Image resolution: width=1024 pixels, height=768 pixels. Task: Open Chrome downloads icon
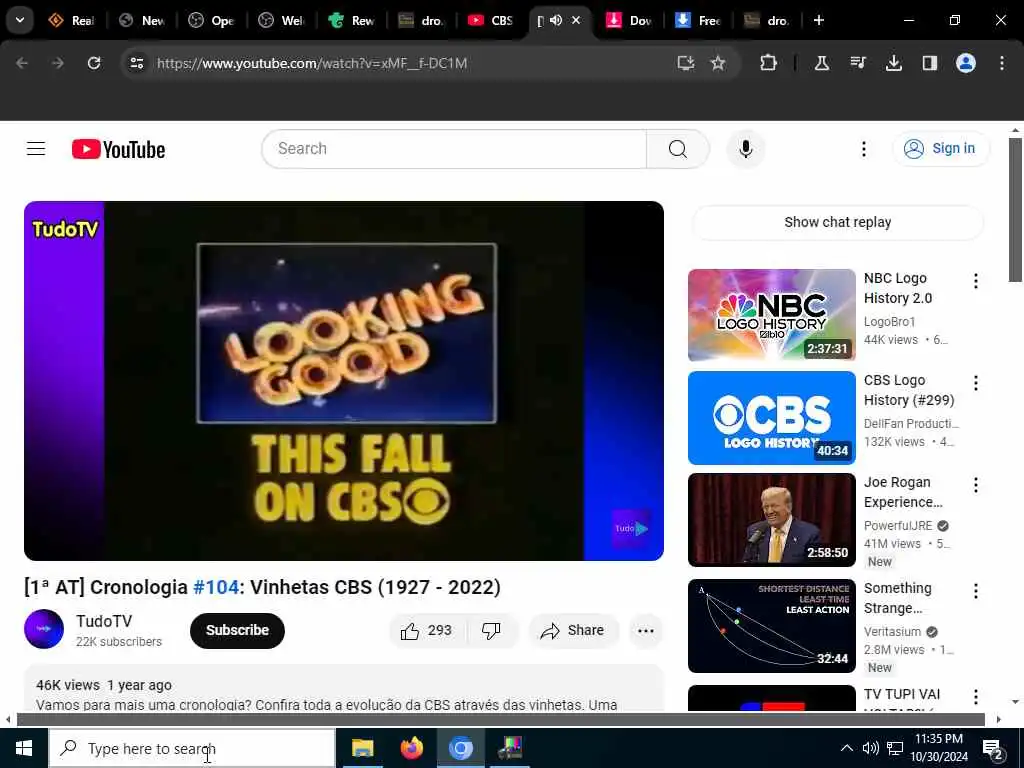pyautogui.click(x=893, y=63)
